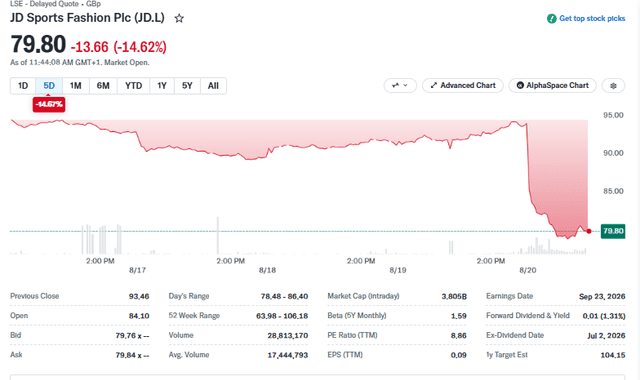Click Forward Dividend & Yield value 0.01 (1.31%)

point(604,316)
